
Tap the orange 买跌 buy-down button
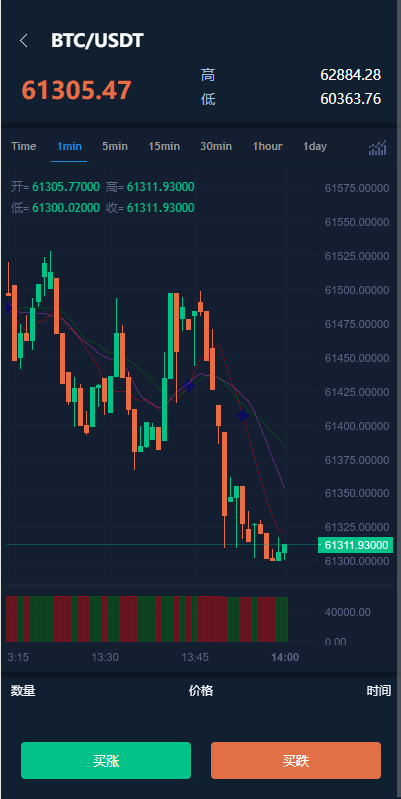(x=296, y=760)
